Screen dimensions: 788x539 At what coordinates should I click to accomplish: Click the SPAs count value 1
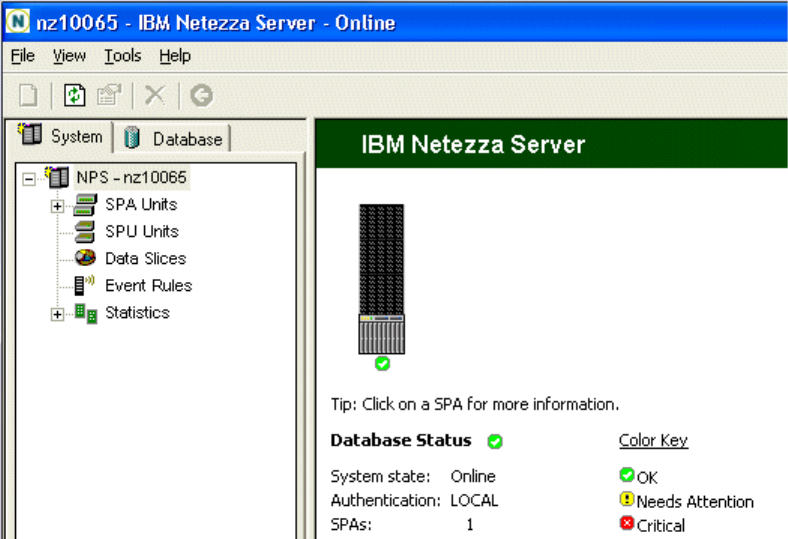(x=470, y=525)
